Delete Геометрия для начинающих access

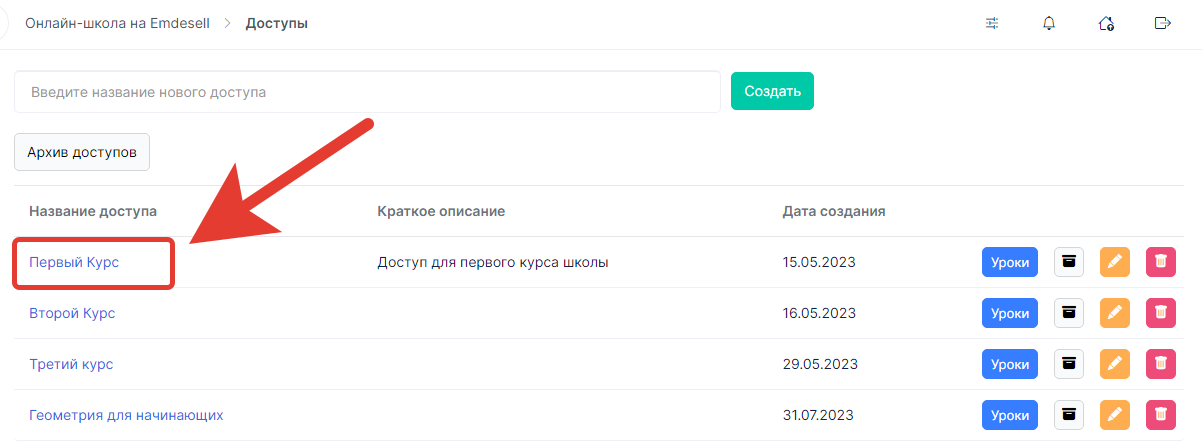coord(1161,415)
